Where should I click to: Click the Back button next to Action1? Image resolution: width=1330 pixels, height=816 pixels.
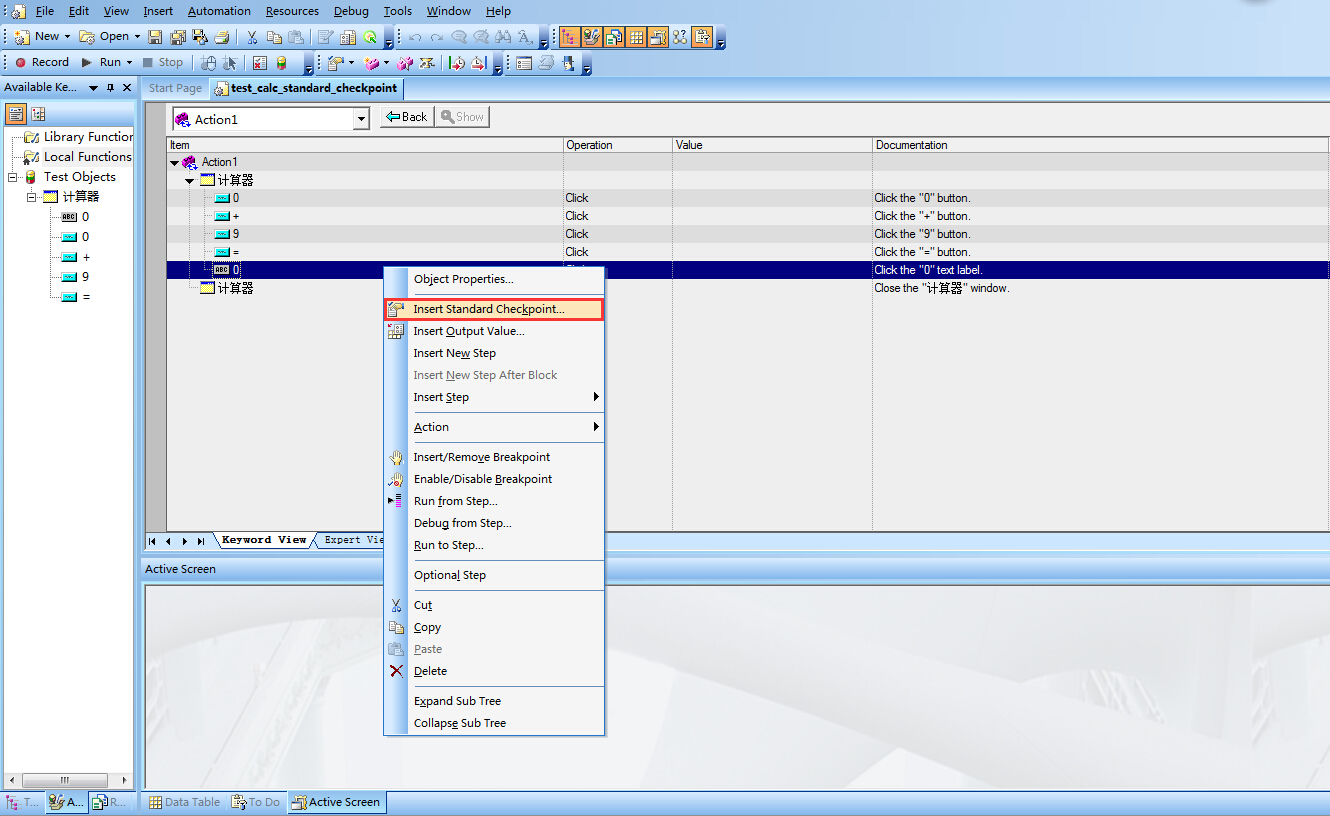pos(406,117)
